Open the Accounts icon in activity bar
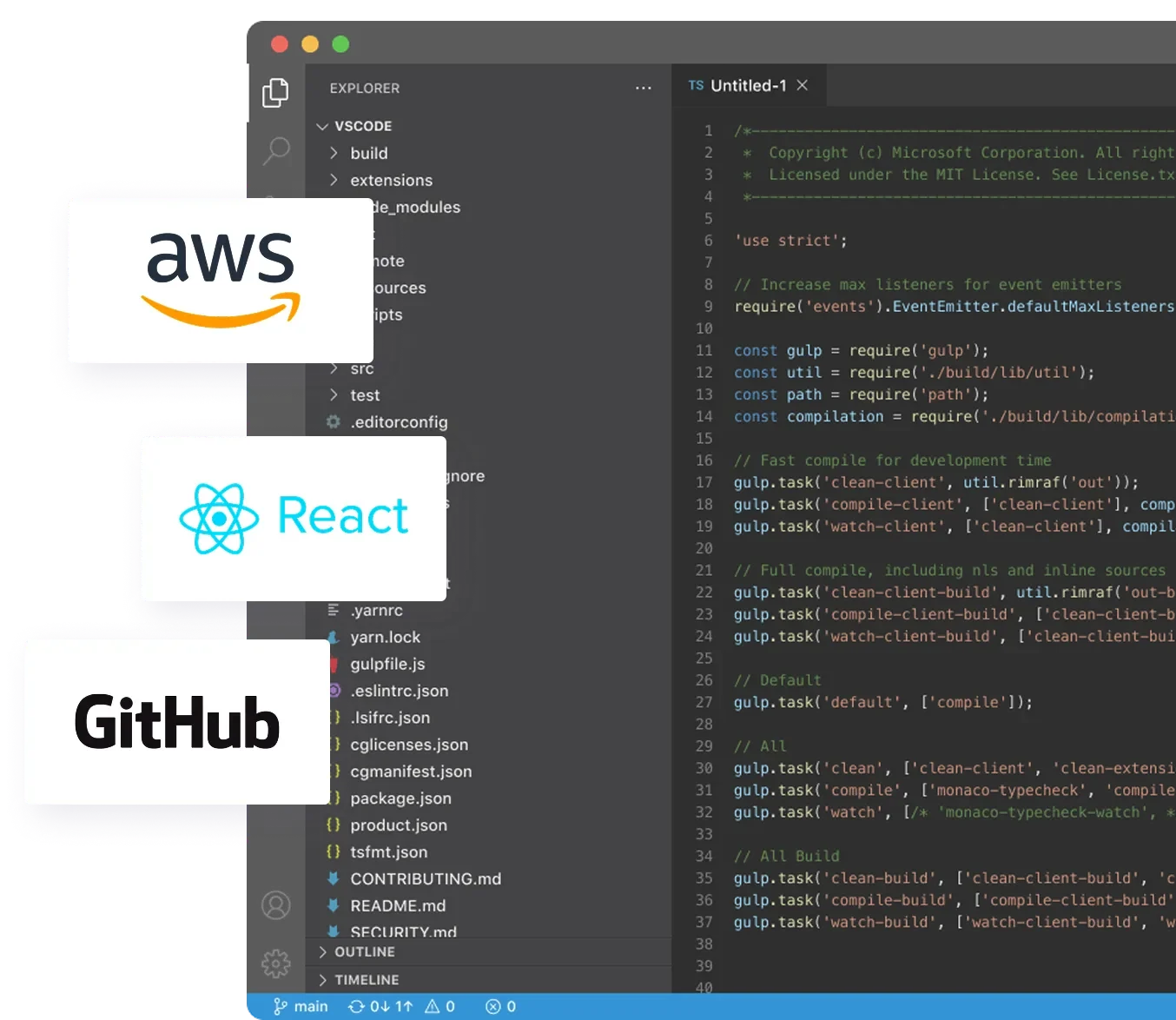The height and width of the screenshot is (1020, 1176). [x=276, y=905]
